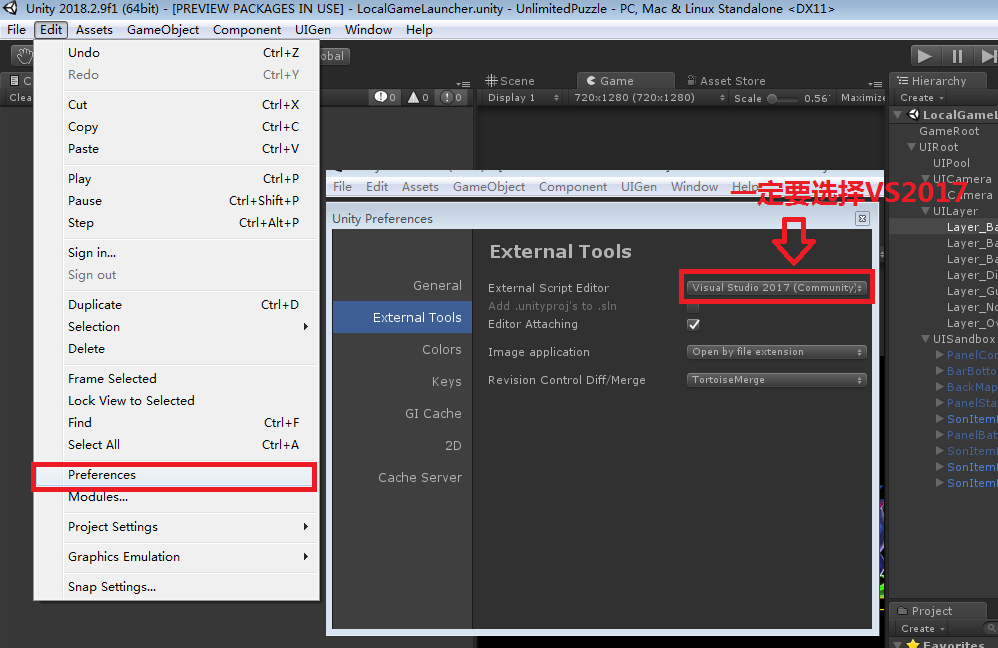Close the Unity Preferences window
The height and width of the screenshot is (648, 998).
point(860,218)
